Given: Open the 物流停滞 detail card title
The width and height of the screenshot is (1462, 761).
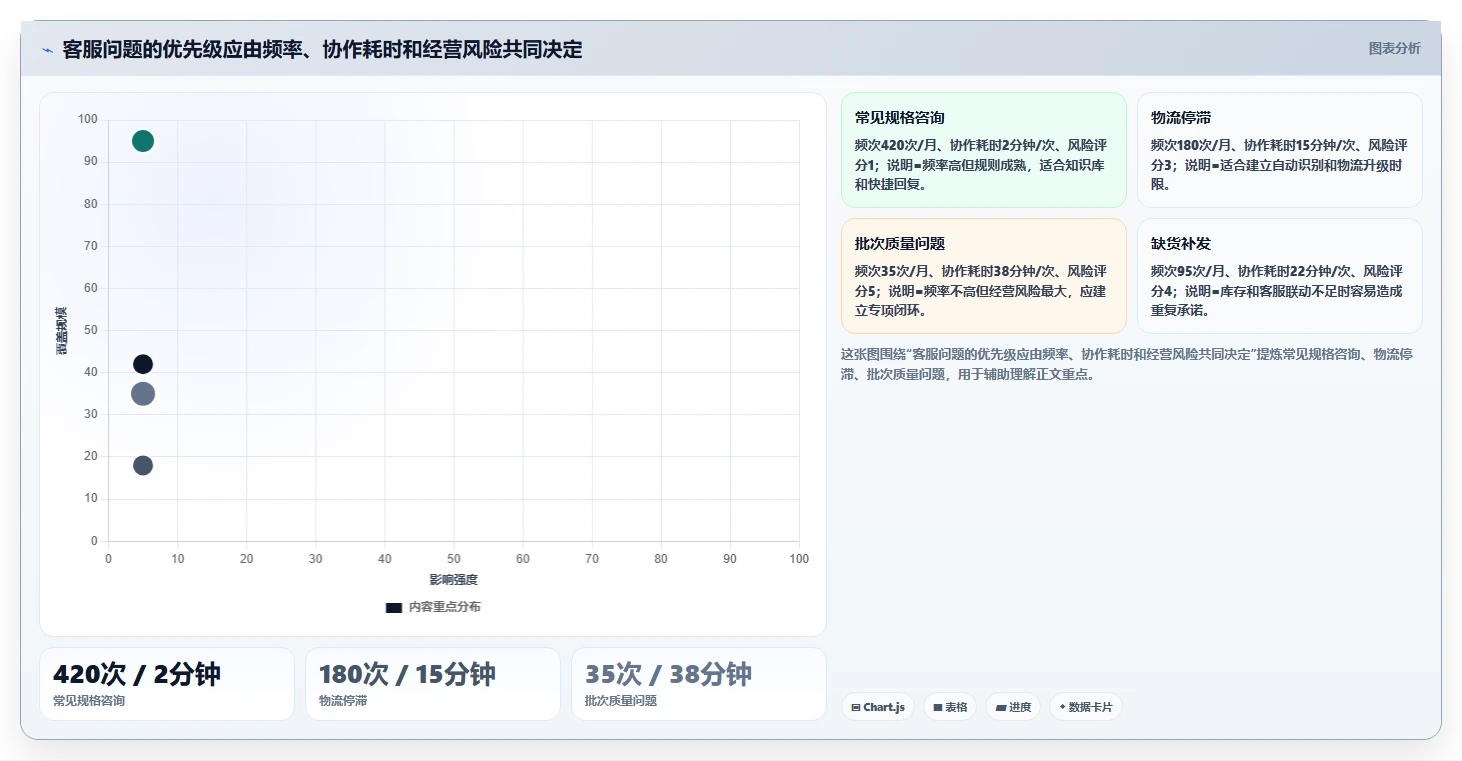Looking at the screenshot, I should (1181, 118).
